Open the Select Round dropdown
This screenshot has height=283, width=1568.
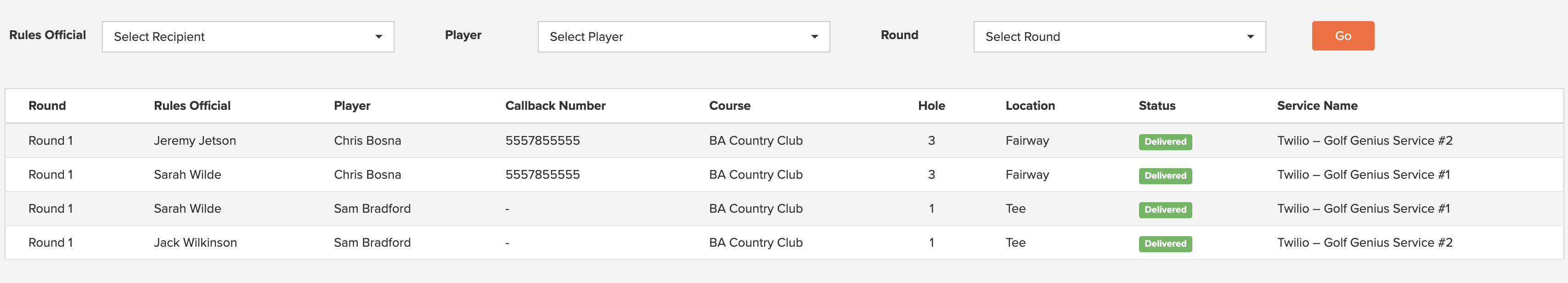click(x=1119, y=36)
